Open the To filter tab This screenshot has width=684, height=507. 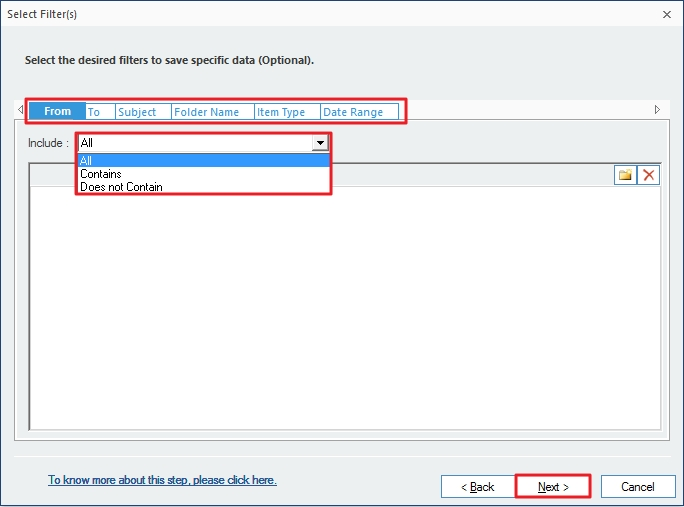[95, 112]
